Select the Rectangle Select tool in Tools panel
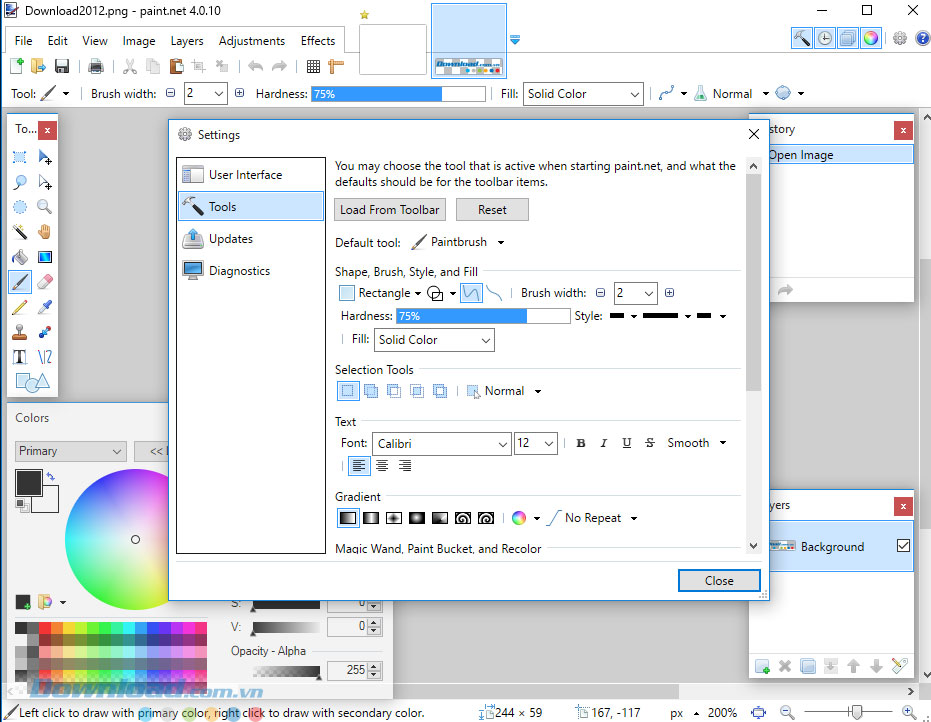The width and height of the screenshot is (931, 722). pos(20,157)
